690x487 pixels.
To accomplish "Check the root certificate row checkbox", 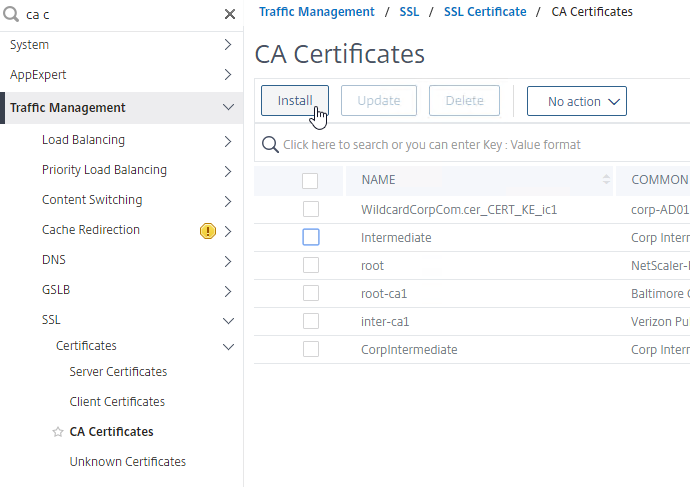I will [x=311, y=265].
